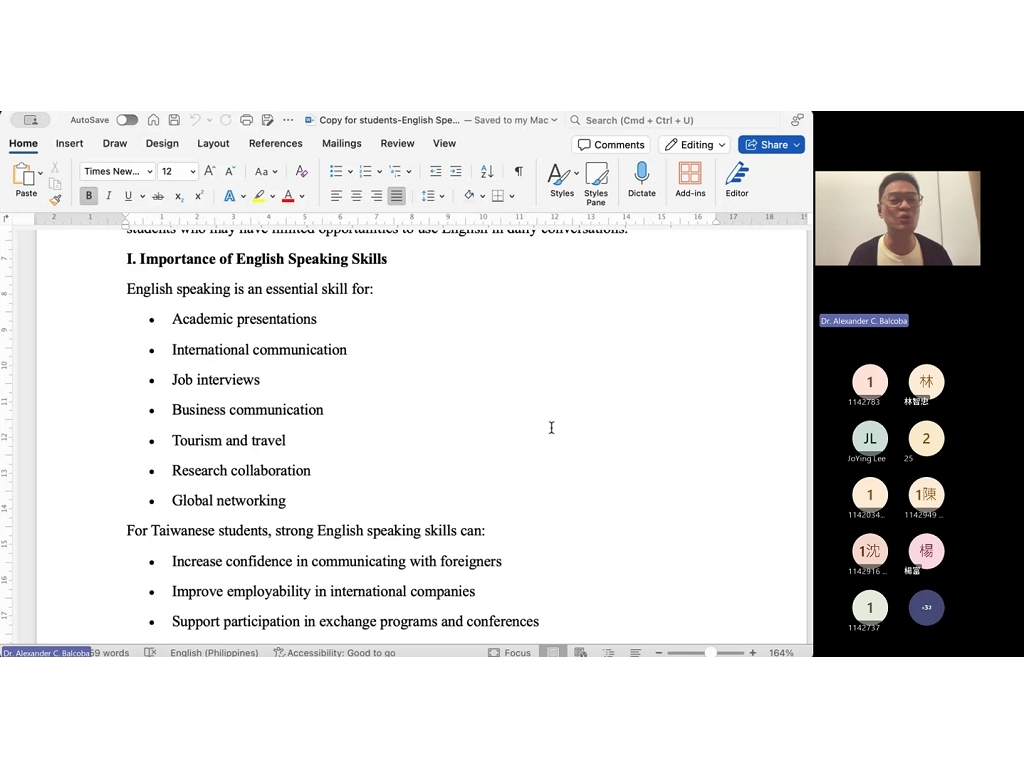Click the Share button
Image resolution: width=1024 pixels, height=768 pixels.
click(x=771, y=145)
